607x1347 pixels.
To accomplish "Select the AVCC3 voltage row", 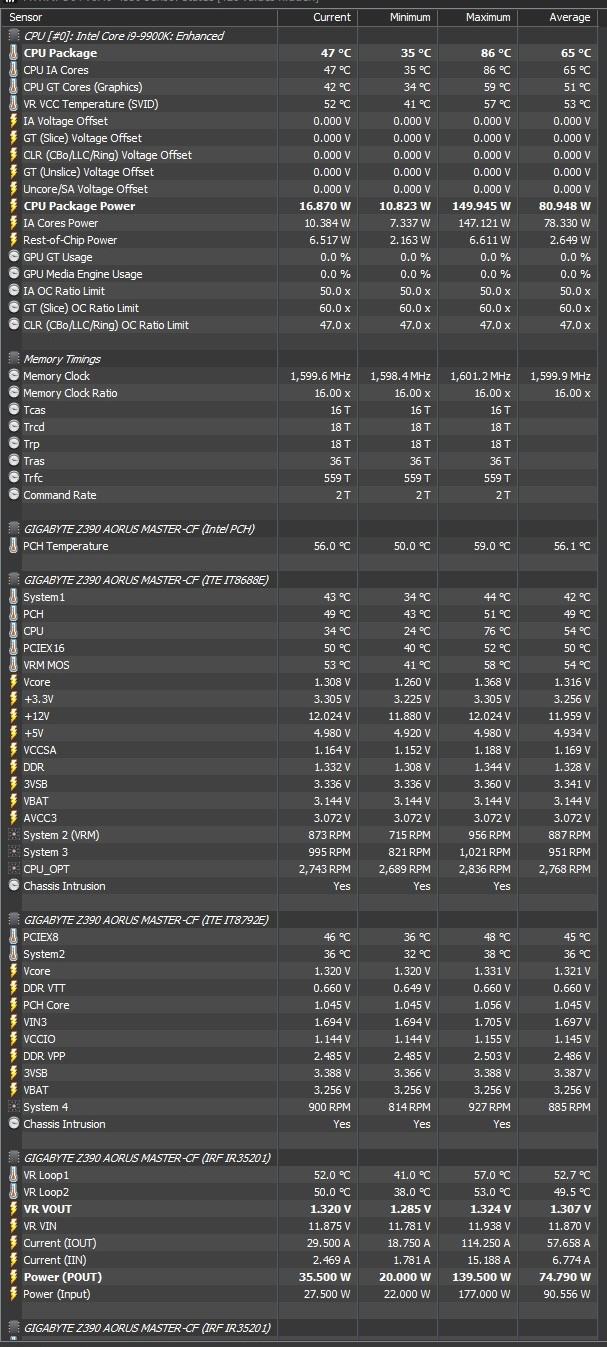I will pyautogui.click(x=299, y=818).
